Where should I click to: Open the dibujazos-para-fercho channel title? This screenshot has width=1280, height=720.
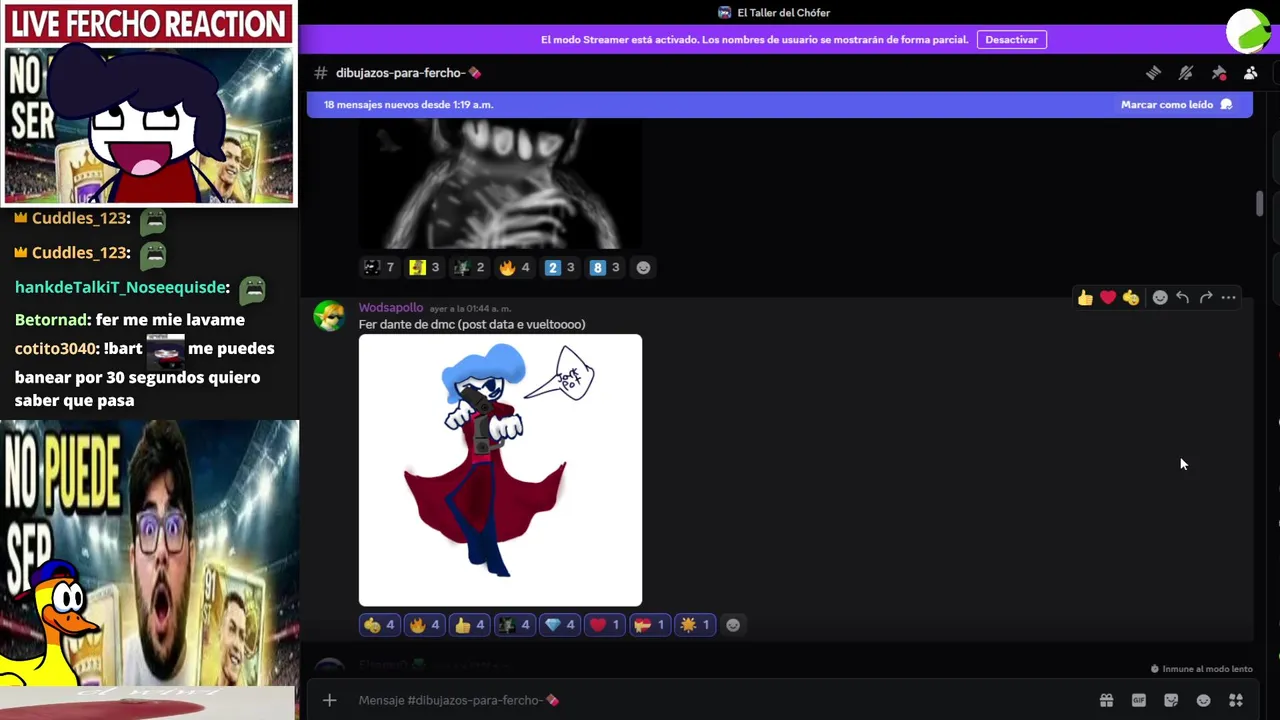pyautogui.click(x=408, y=73)
